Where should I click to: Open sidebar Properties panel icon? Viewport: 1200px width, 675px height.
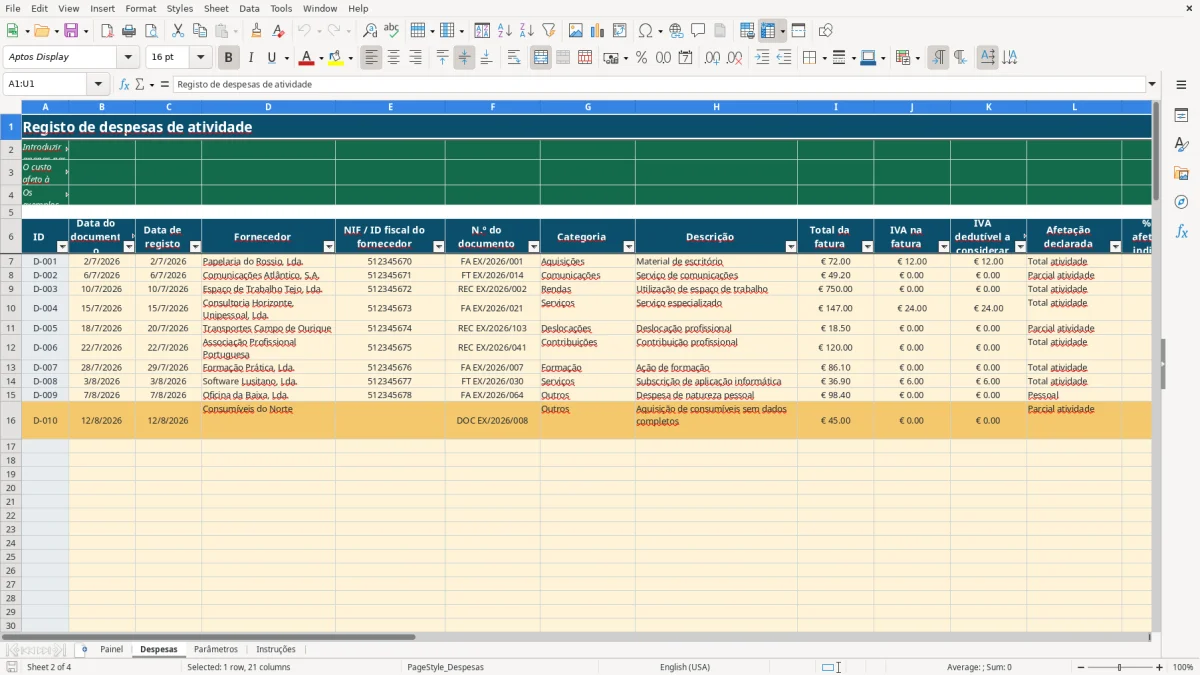point(1181,116)
